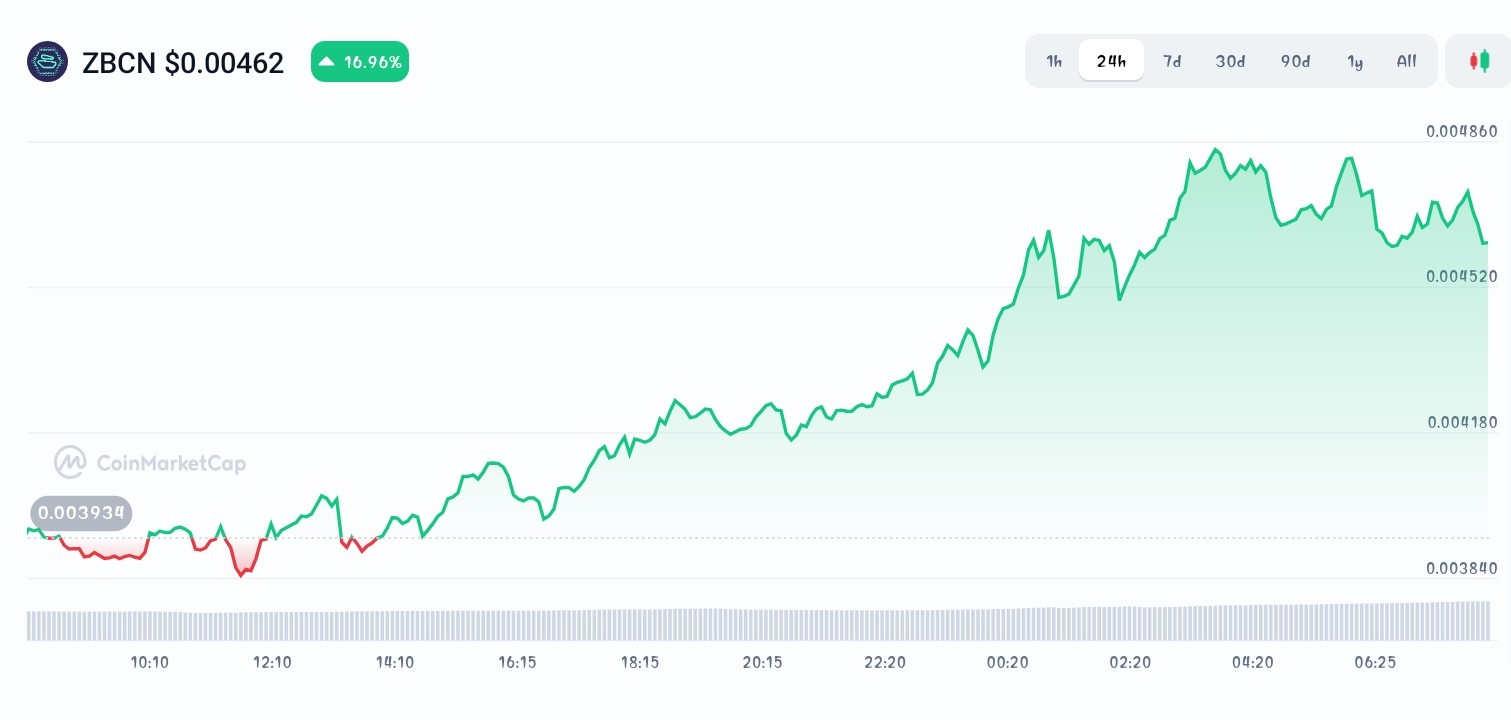Click the 10:10 time axis label
1511x720 pixels.
(x=150, y=662)
